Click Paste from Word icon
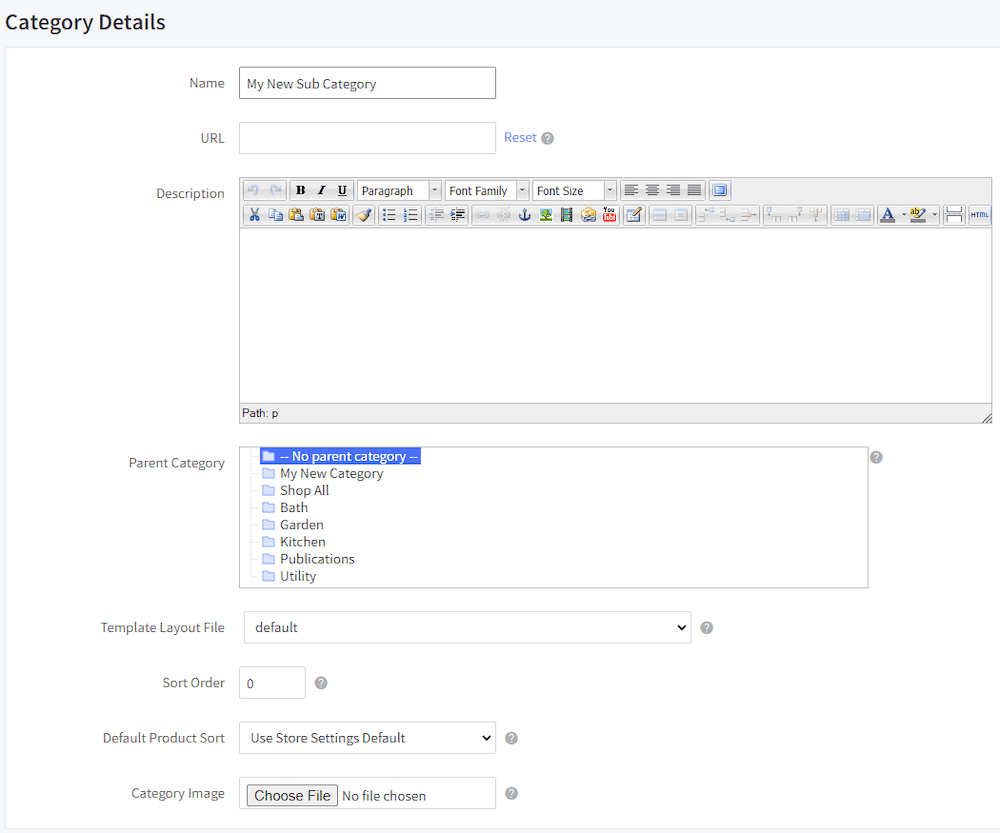The height and width of the screenshot is (833, 1000). [x=338, y=215]
